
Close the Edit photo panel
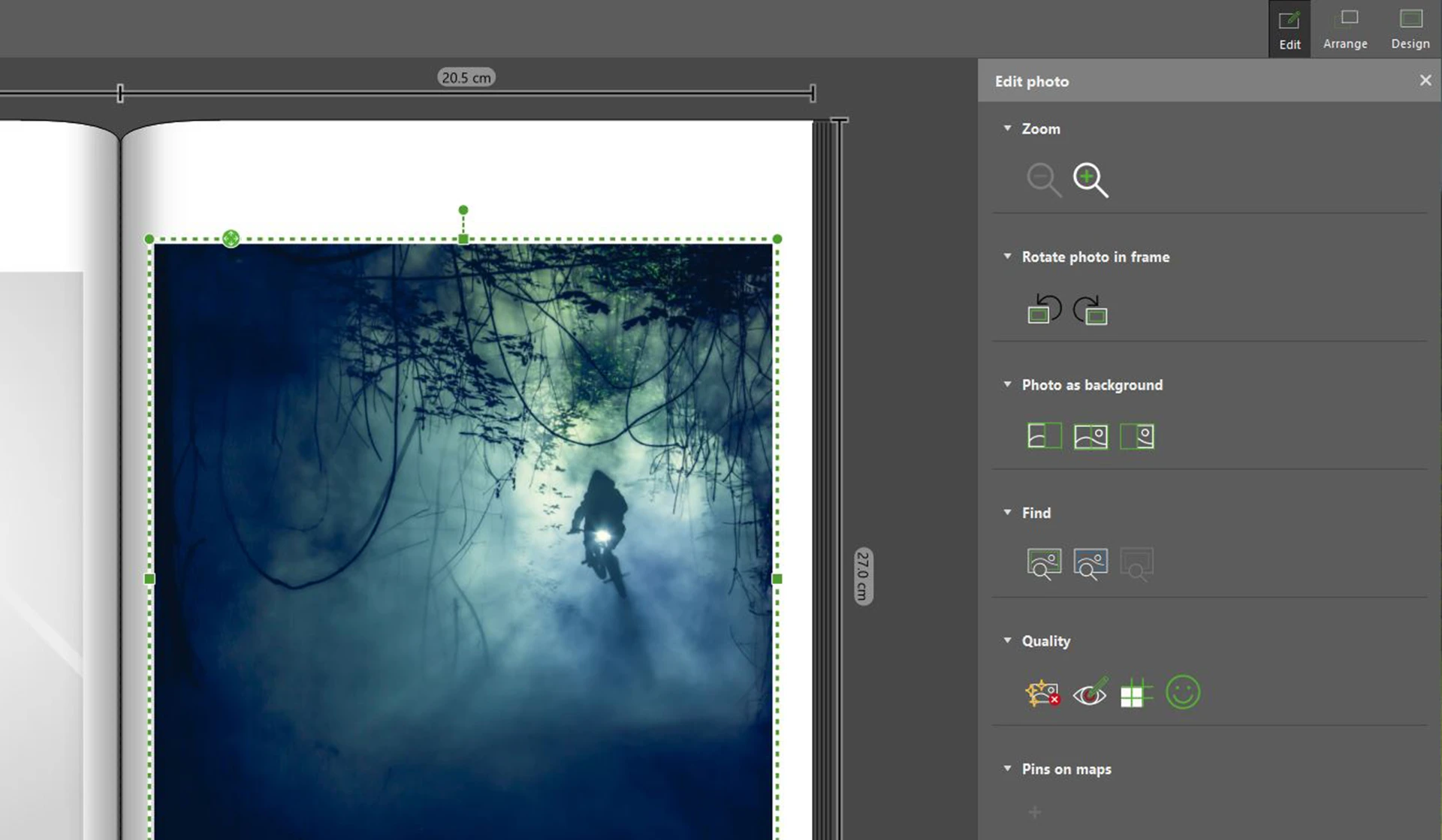[x=1425, y=80]
